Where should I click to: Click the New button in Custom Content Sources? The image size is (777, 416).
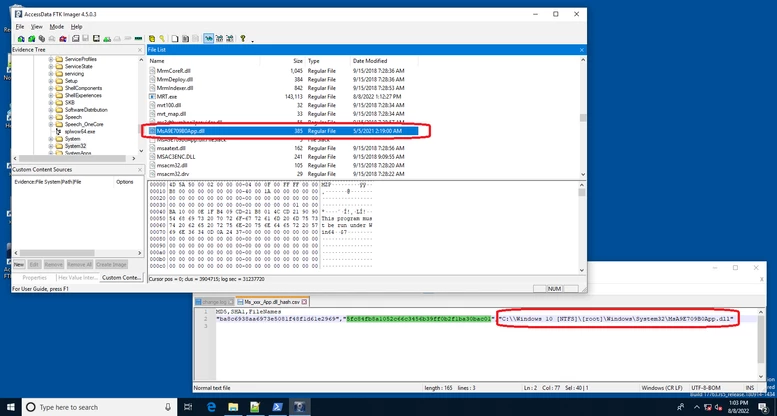coord(19,265)
